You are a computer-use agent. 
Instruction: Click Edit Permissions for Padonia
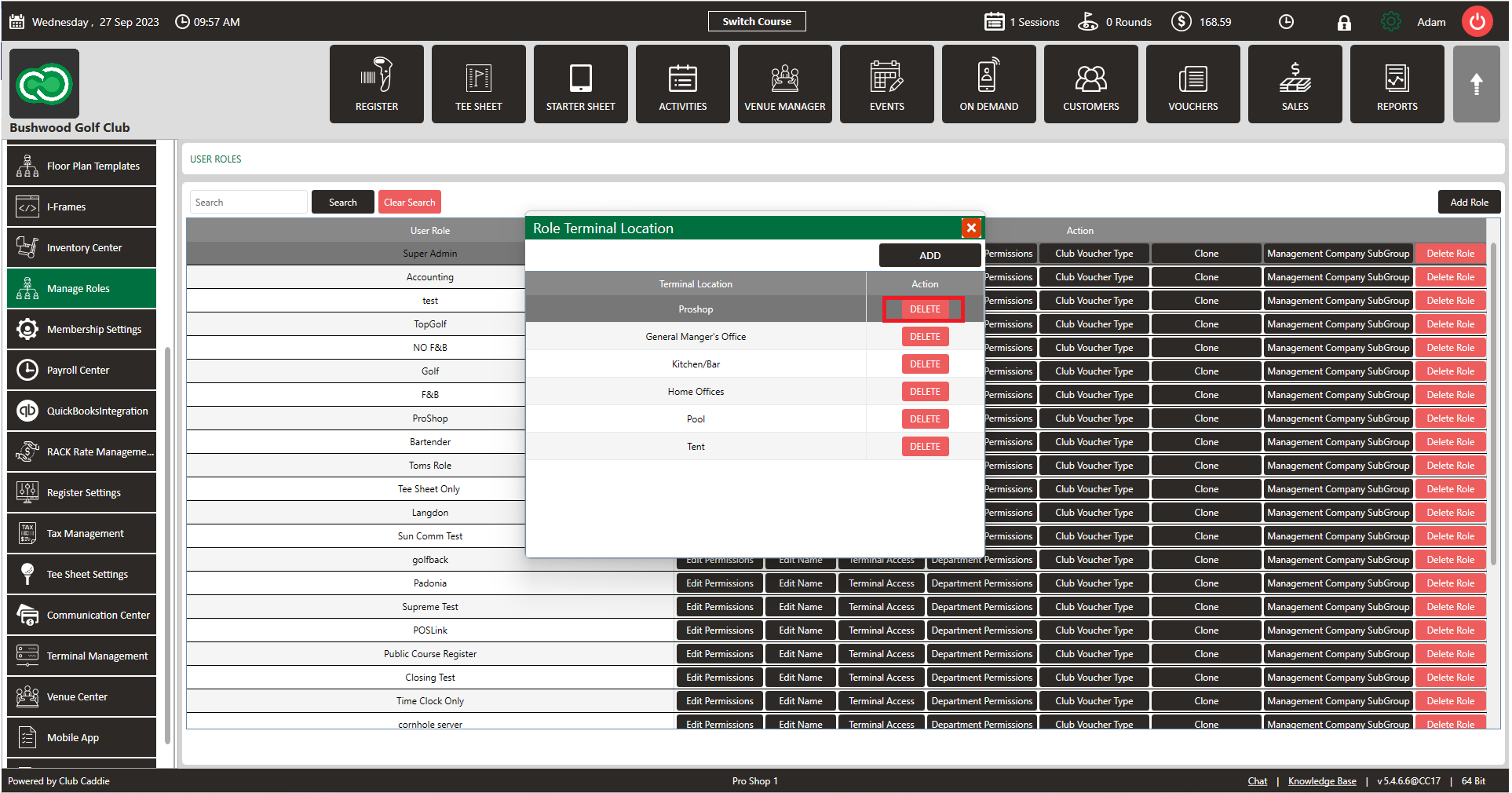719,583
